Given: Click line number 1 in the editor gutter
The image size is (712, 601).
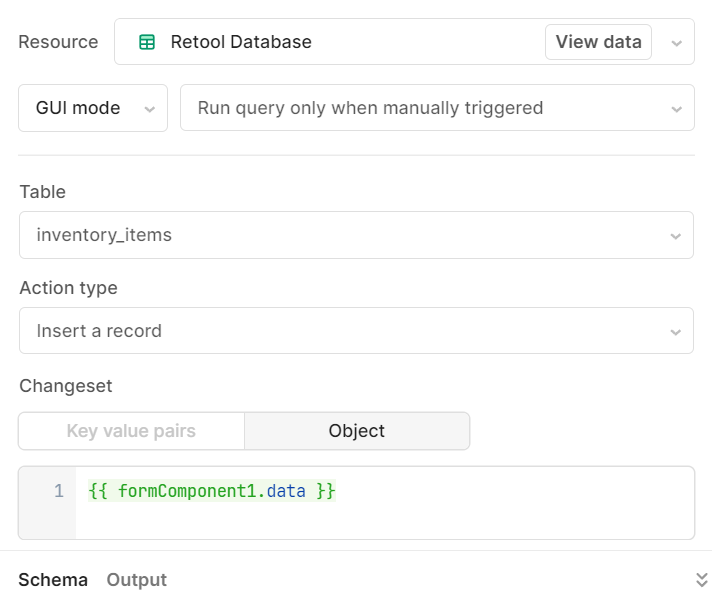Looking at the screenshot, I should point(59,491).
